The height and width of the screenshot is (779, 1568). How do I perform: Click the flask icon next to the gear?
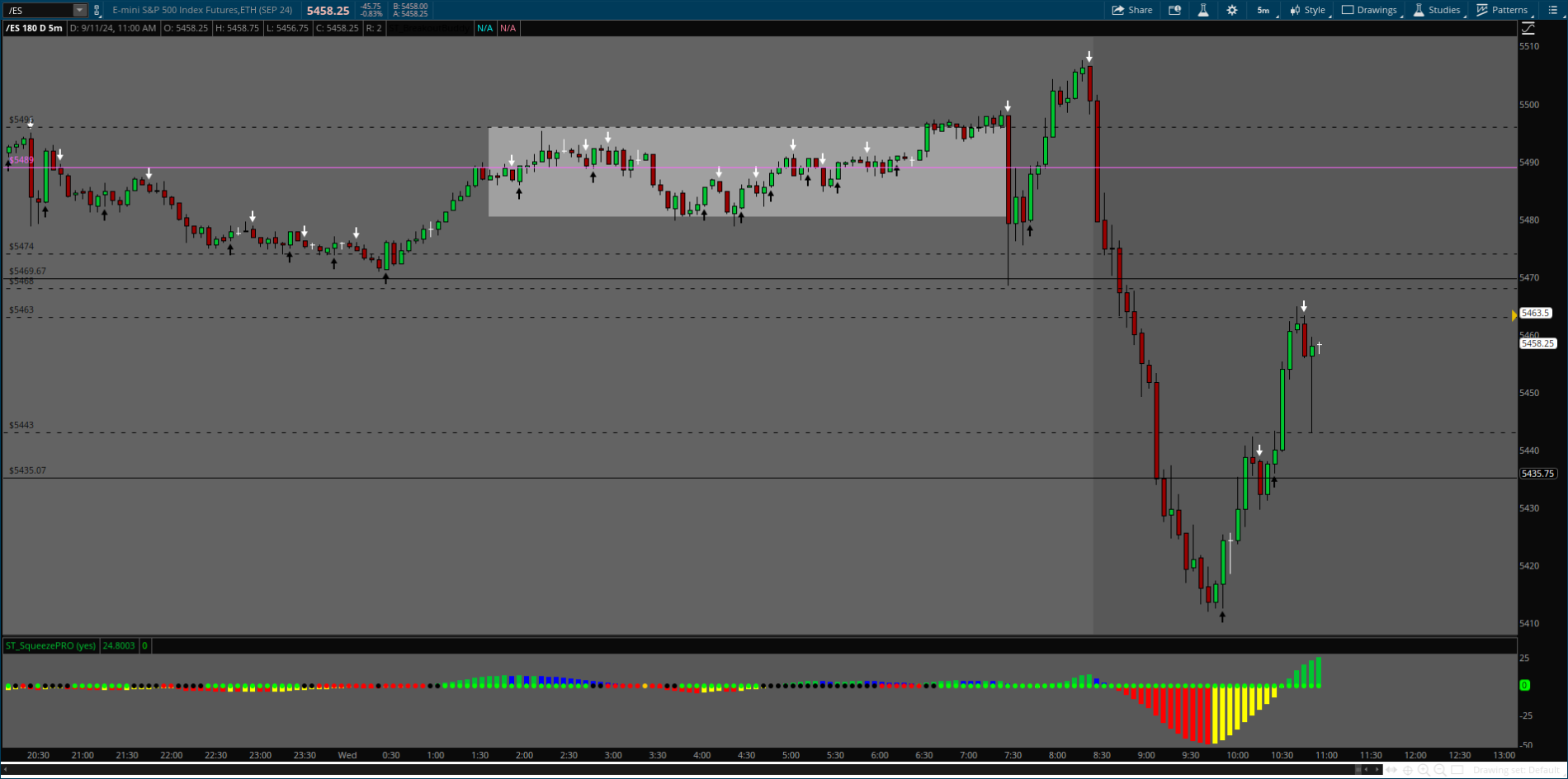[x=1203, y=10]
